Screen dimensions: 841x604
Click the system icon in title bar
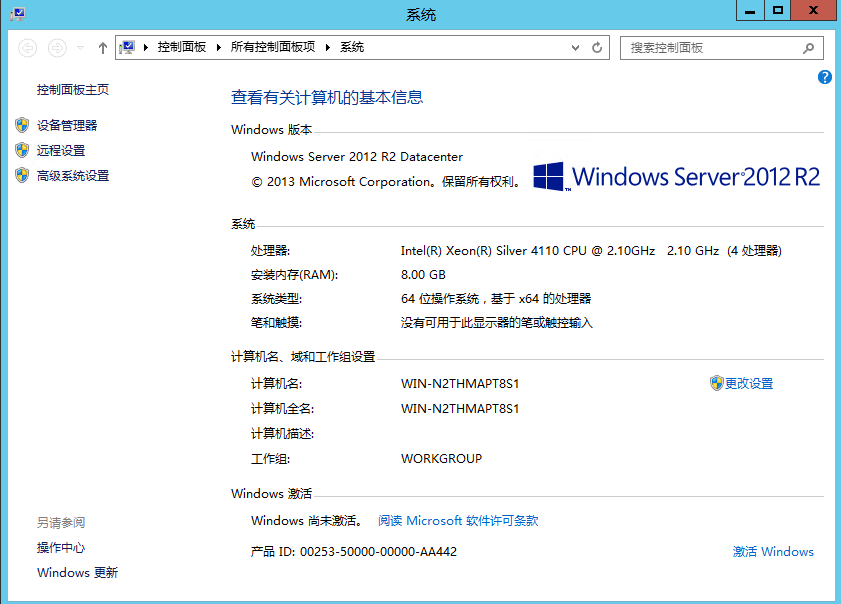click(x=17, y=13)
